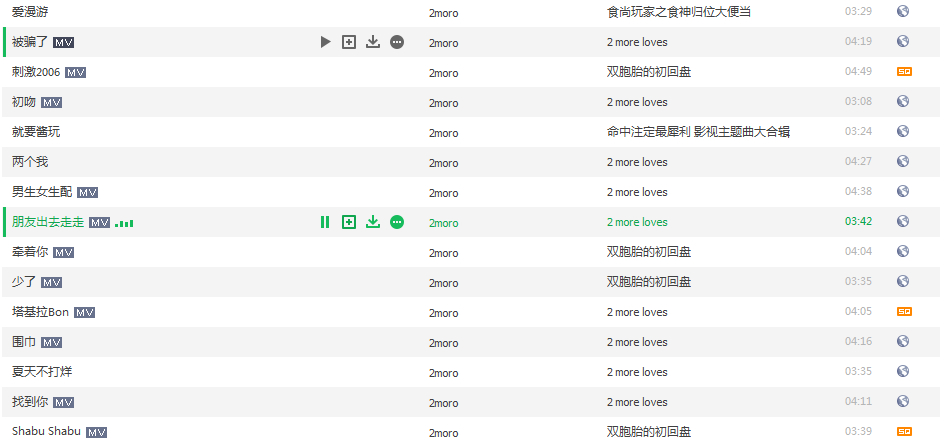The image size is (944, 443).
Task: Open album 命中注定最犀利 影视主题曲大合辑
Action: [698, 132]
